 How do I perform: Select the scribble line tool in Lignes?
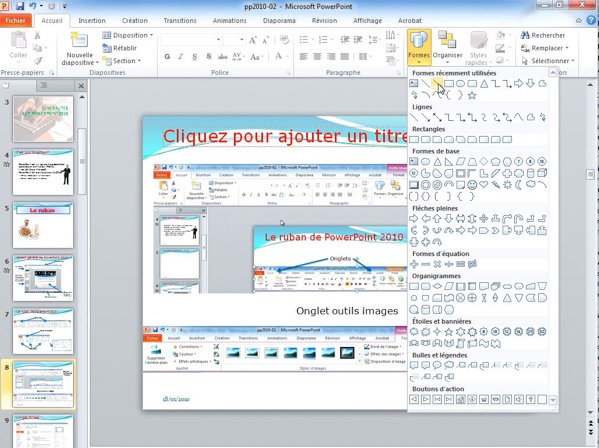tap(542, 117)
